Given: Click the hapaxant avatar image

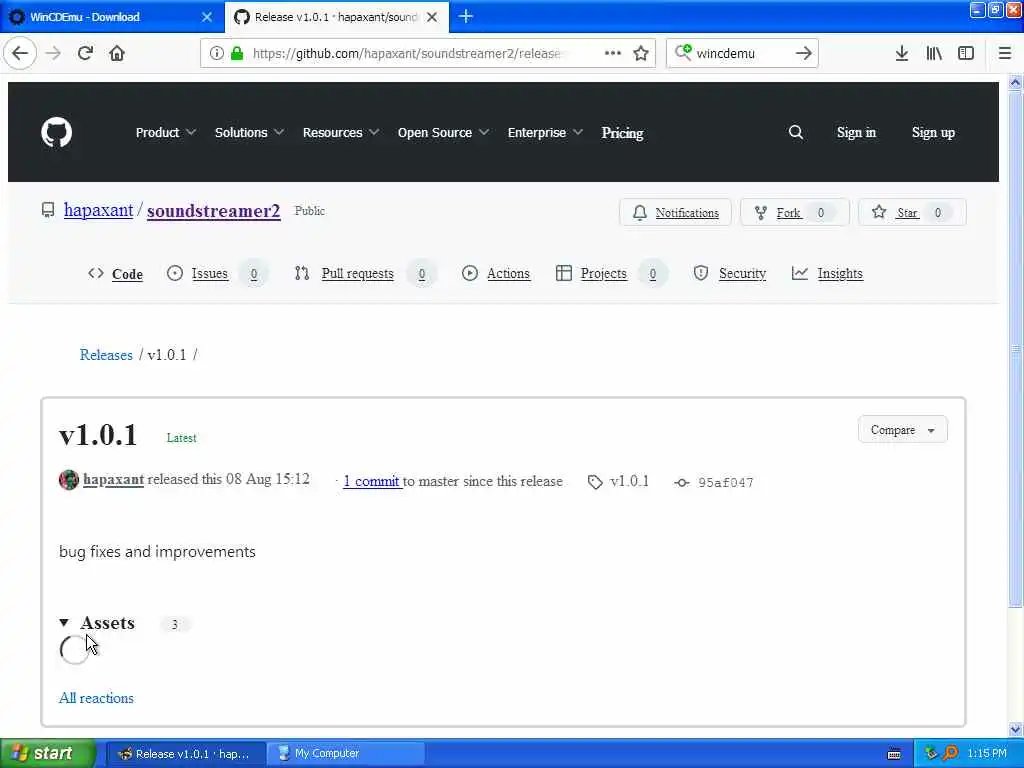Looking at the screenshot, I should (69, 480).
